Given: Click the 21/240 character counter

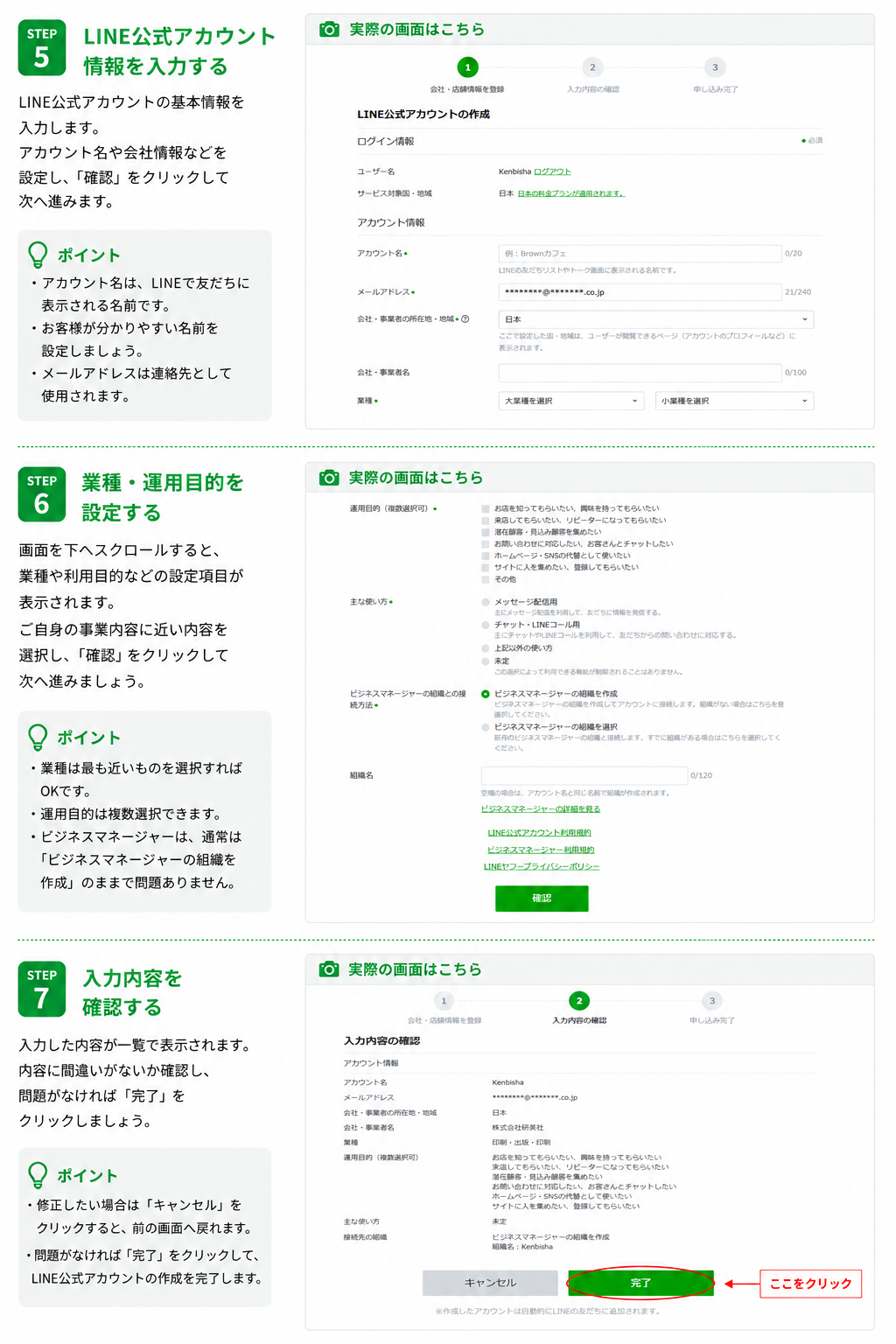Looking at the screenshot, I should 798,292.
